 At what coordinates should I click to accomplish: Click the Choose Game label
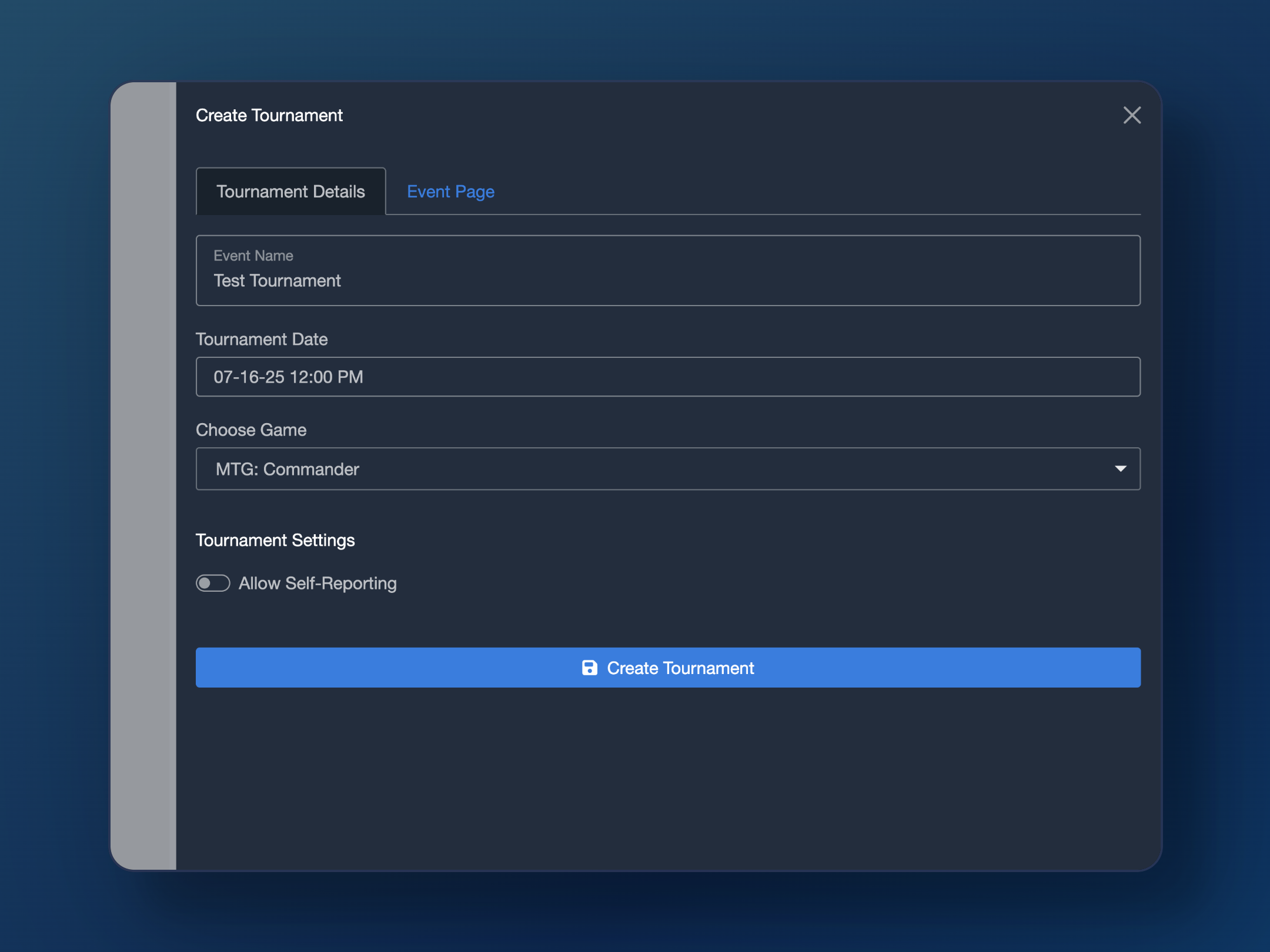(x=251, y=430)
